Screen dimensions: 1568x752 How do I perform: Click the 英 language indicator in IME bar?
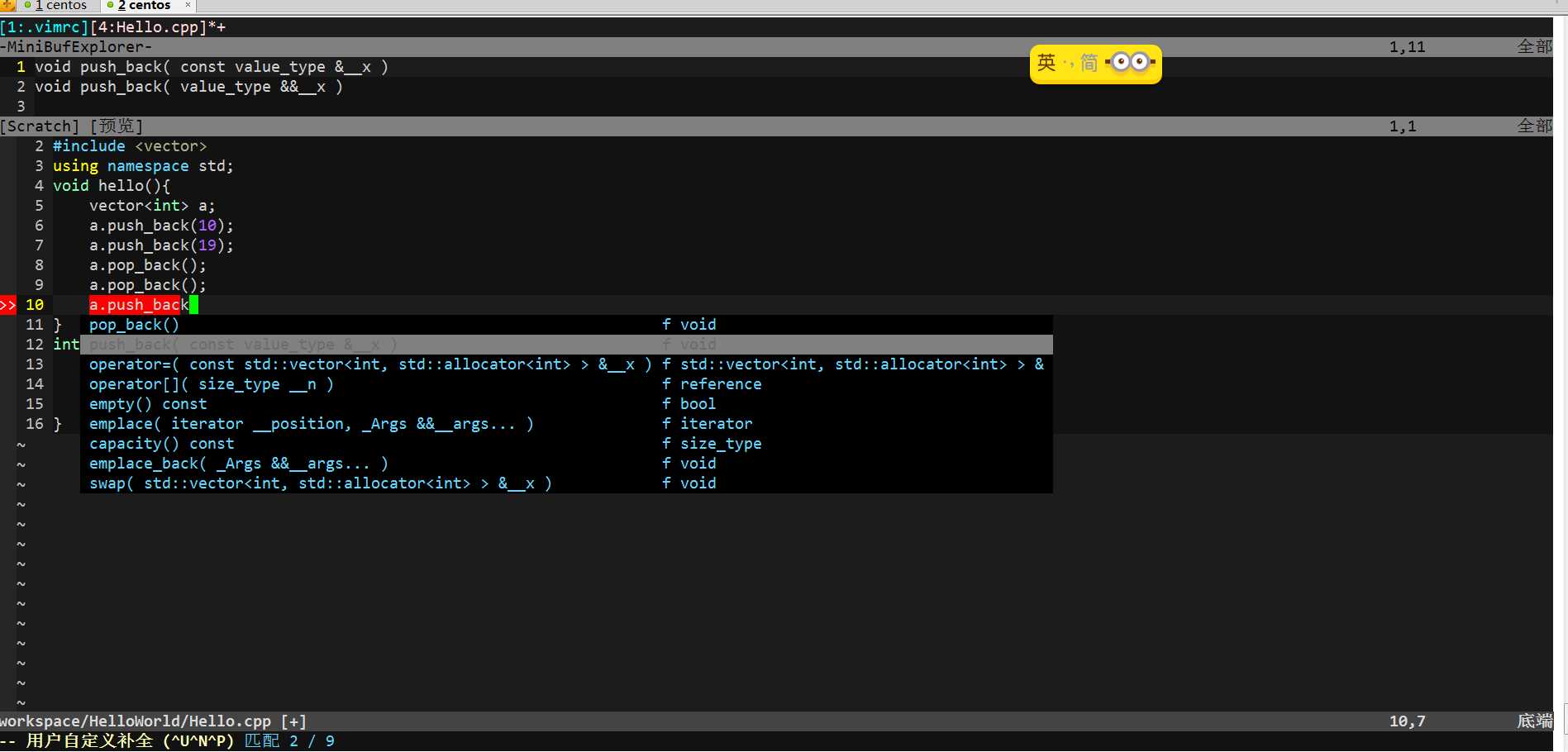(1046, 63)
